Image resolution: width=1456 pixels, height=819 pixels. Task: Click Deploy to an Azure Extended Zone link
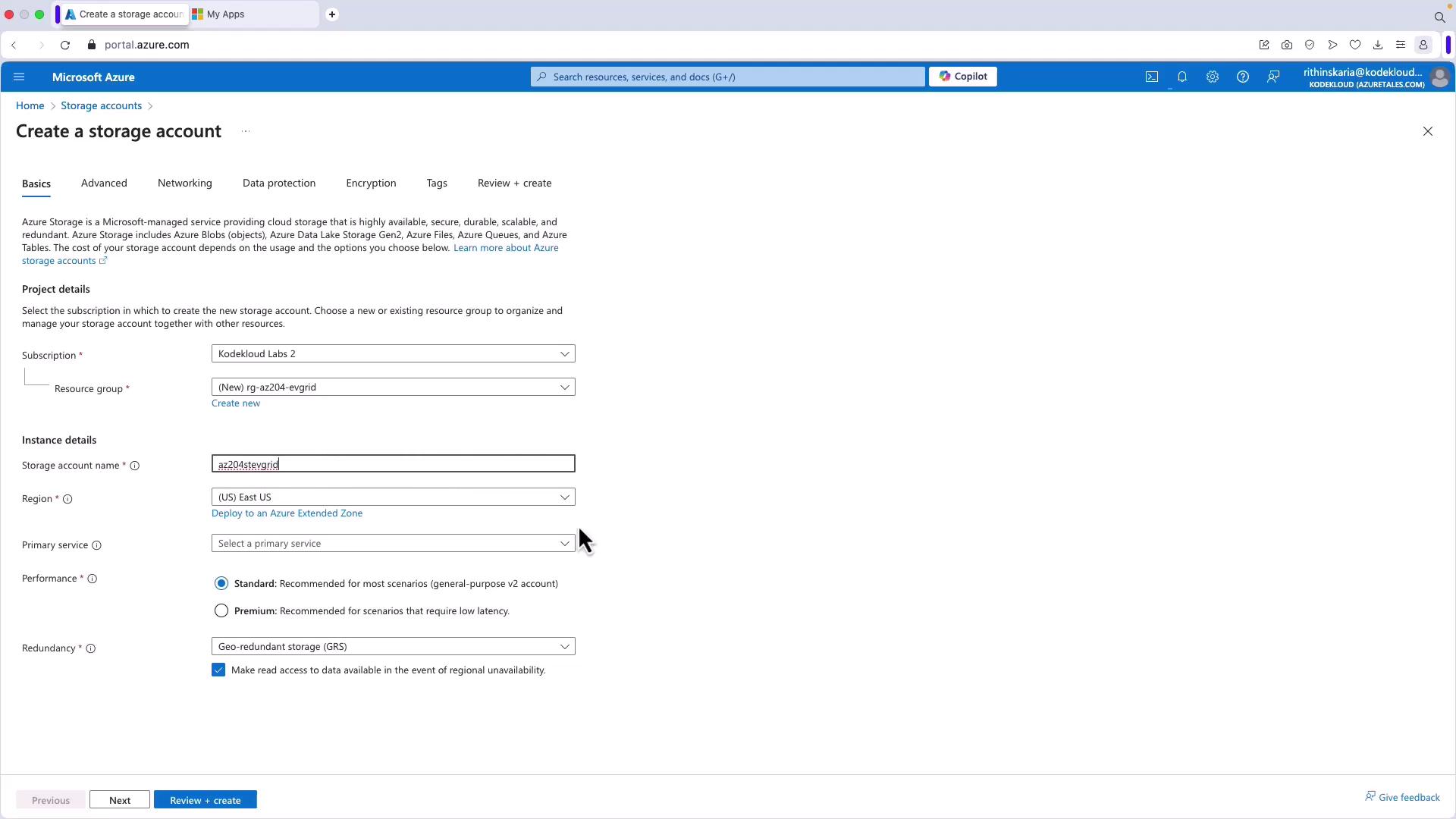[x=287, y=513]
